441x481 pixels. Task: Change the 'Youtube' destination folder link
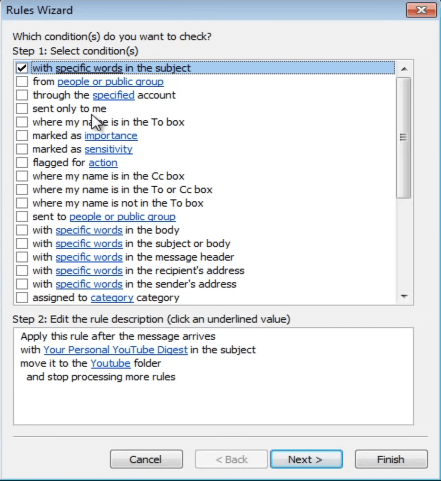pos(110,363)
